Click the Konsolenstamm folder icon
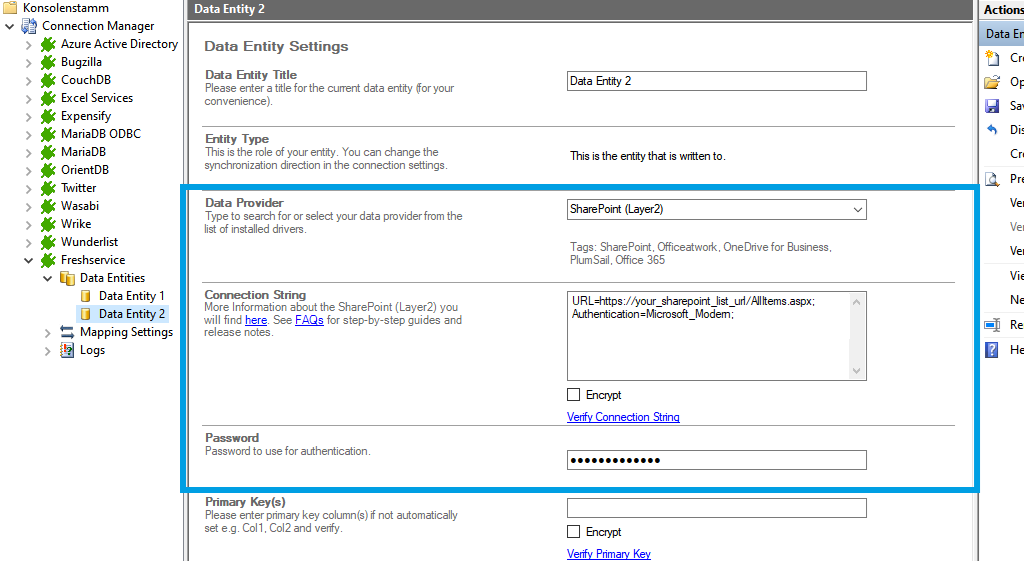 click(10, 8)
